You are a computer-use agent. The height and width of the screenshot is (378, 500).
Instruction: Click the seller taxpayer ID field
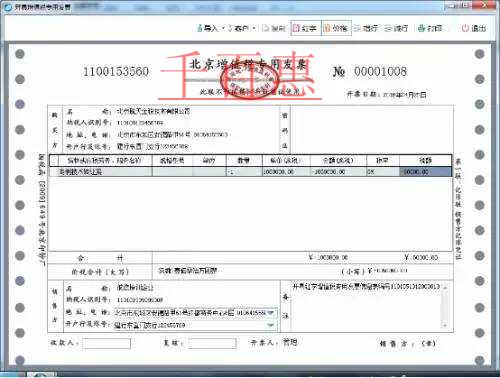140,300
